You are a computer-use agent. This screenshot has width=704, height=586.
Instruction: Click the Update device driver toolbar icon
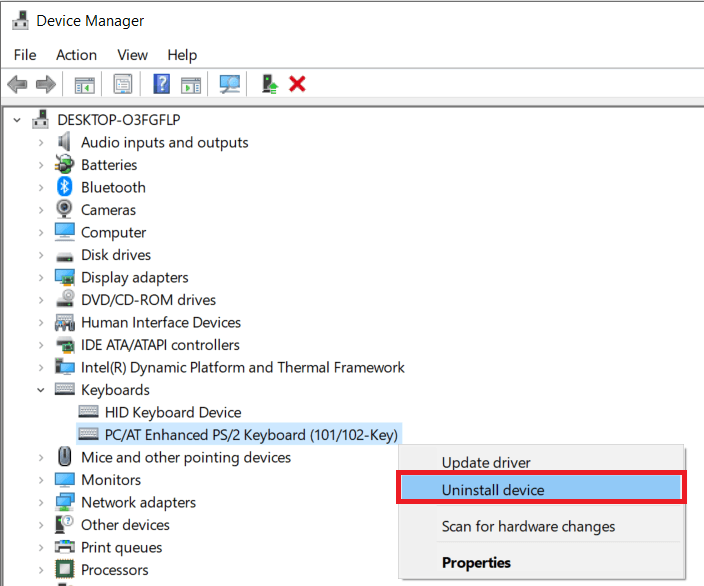(269, 84)
